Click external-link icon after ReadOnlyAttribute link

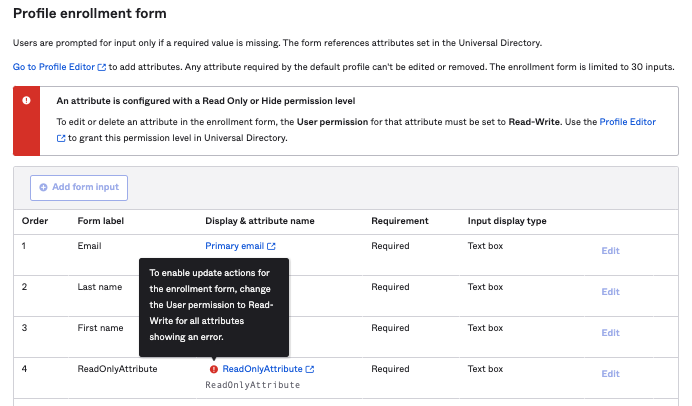pyautogui.click(x=310, y=369)
